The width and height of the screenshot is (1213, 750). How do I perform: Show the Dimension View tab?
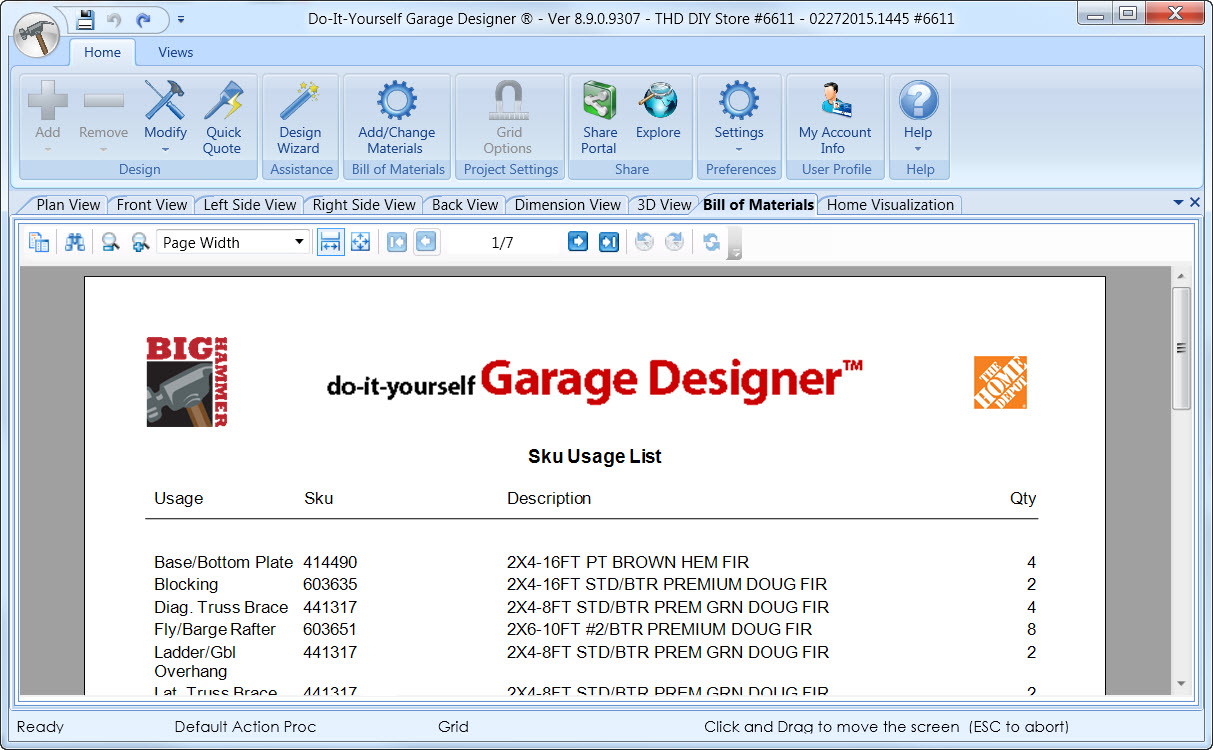click(568, 205)
